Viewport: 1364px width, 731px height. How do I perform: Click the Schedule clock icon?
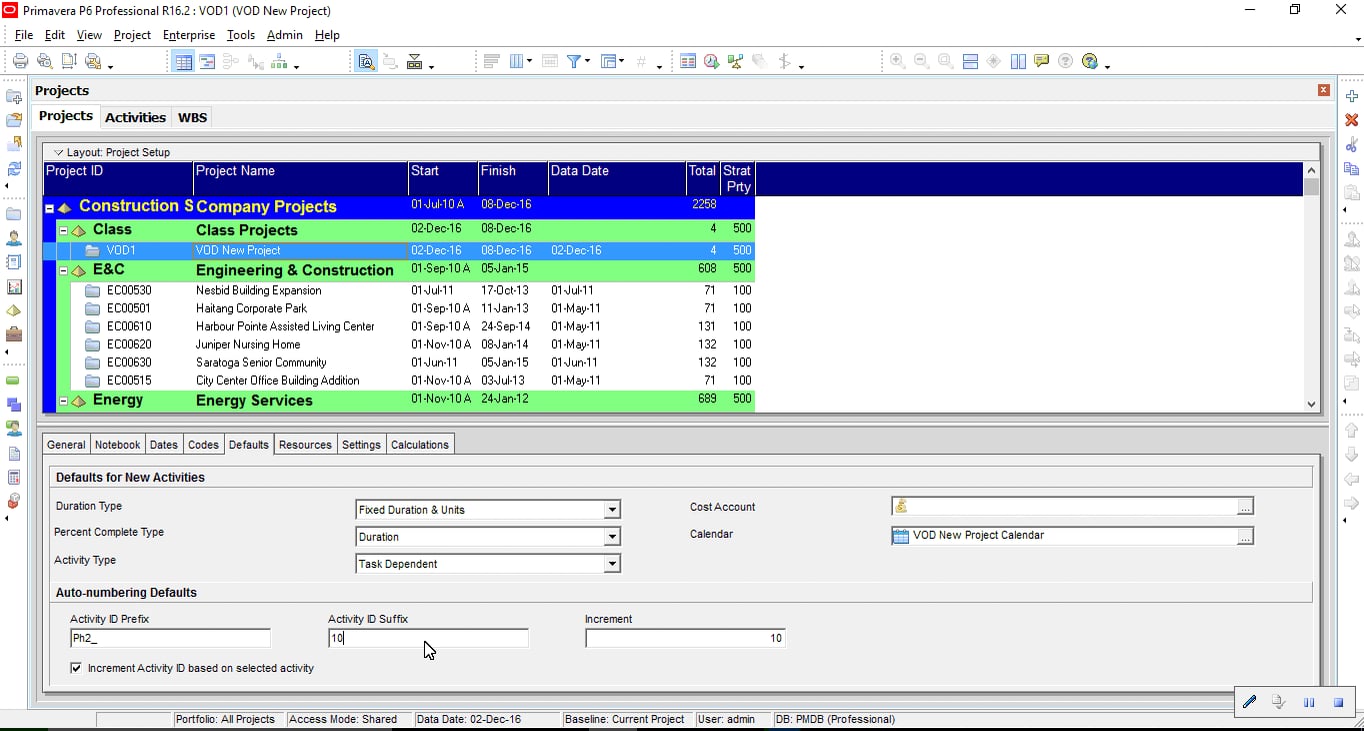click(711, 61)
